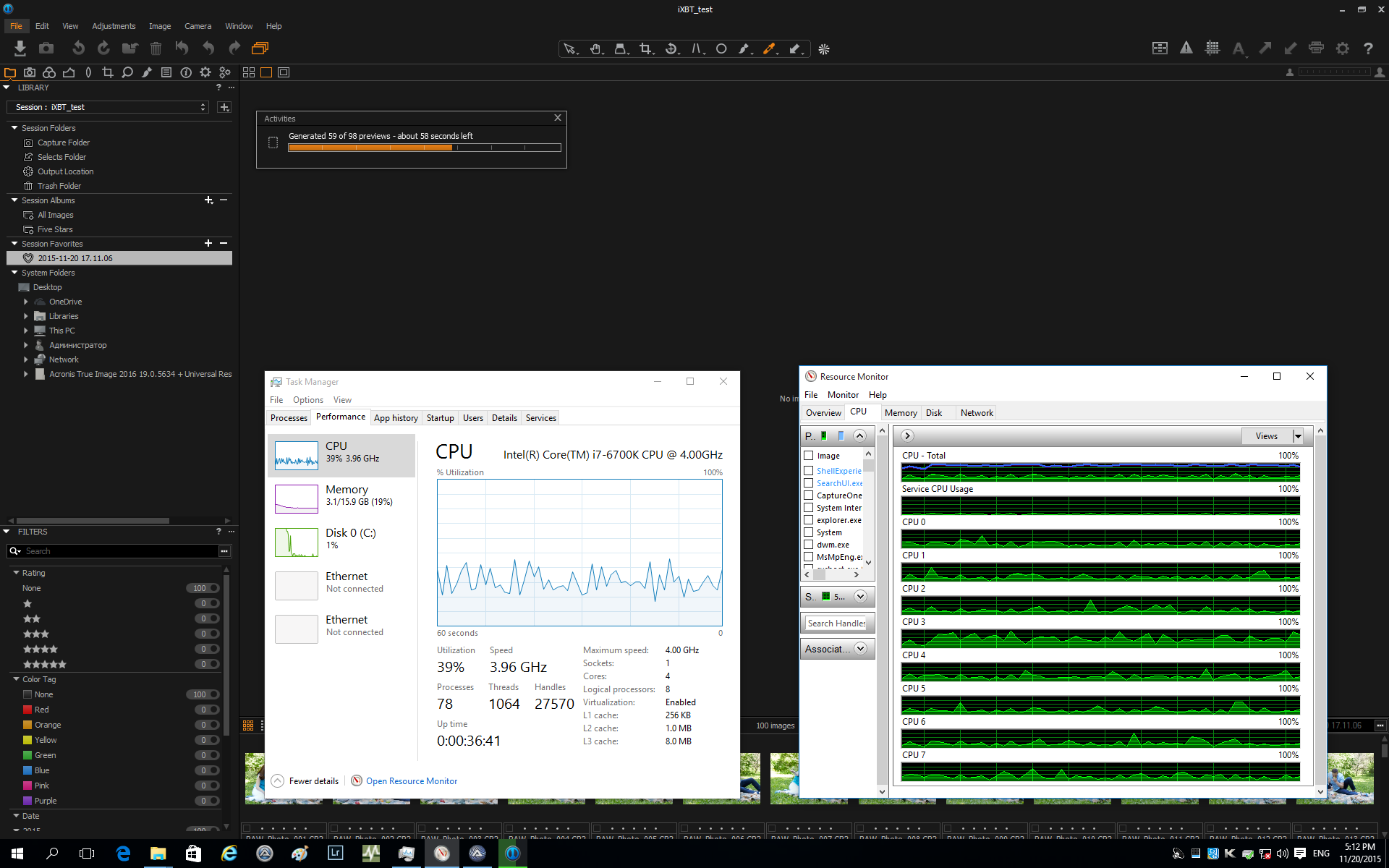The width and height of the screenshot is (1389, 868).
Task: Select the Red color tag filter
Action: pos(41,710)
